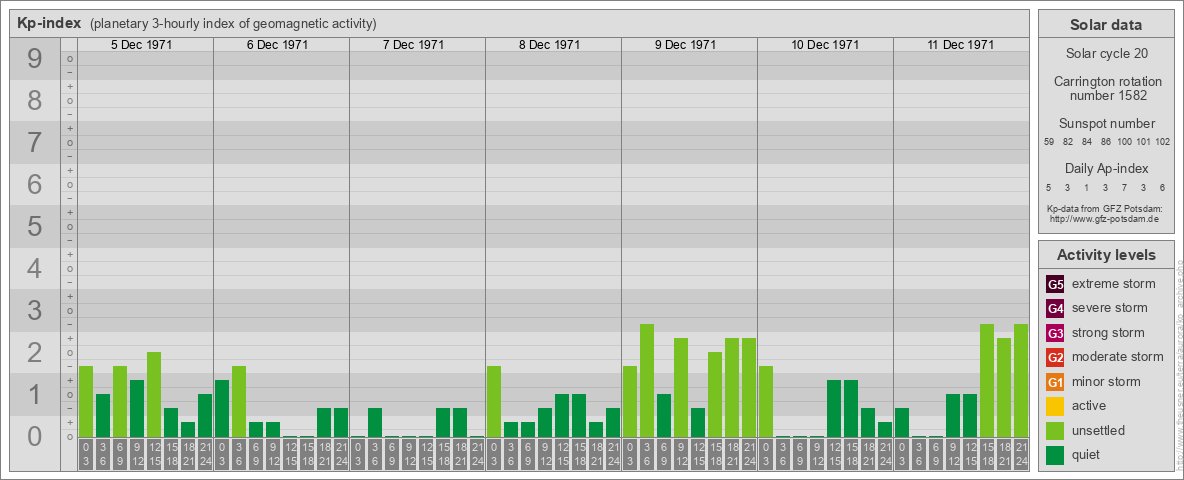Click the light green unsettled legend square
1184x480 pixels.
[x=1055, y=430]
